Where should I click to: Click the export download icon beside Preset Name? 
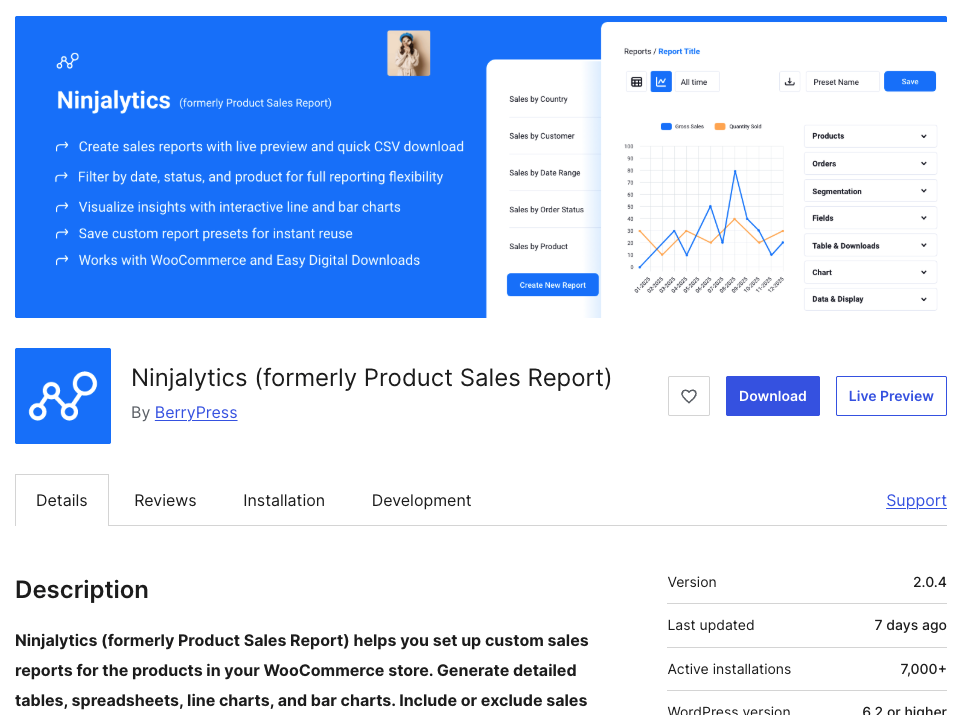click(789, 81)
